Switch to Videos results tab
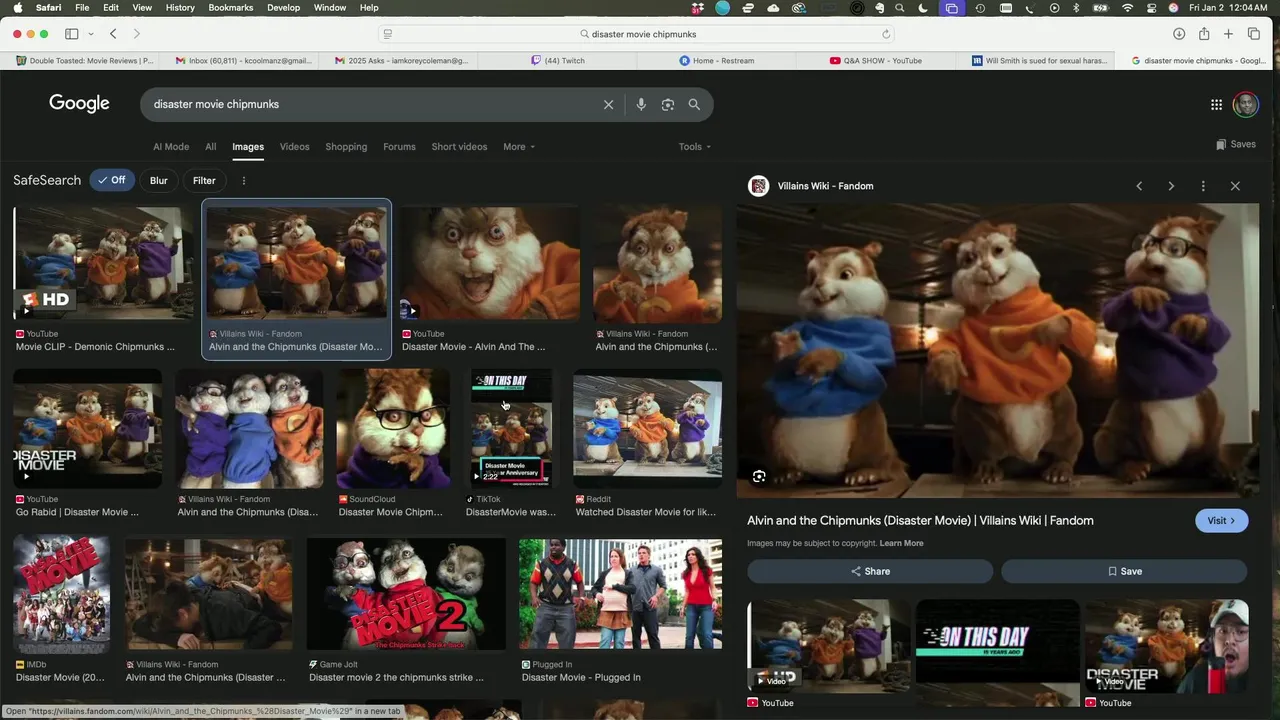Viewport: 1280px width, 720px height. 294,147
